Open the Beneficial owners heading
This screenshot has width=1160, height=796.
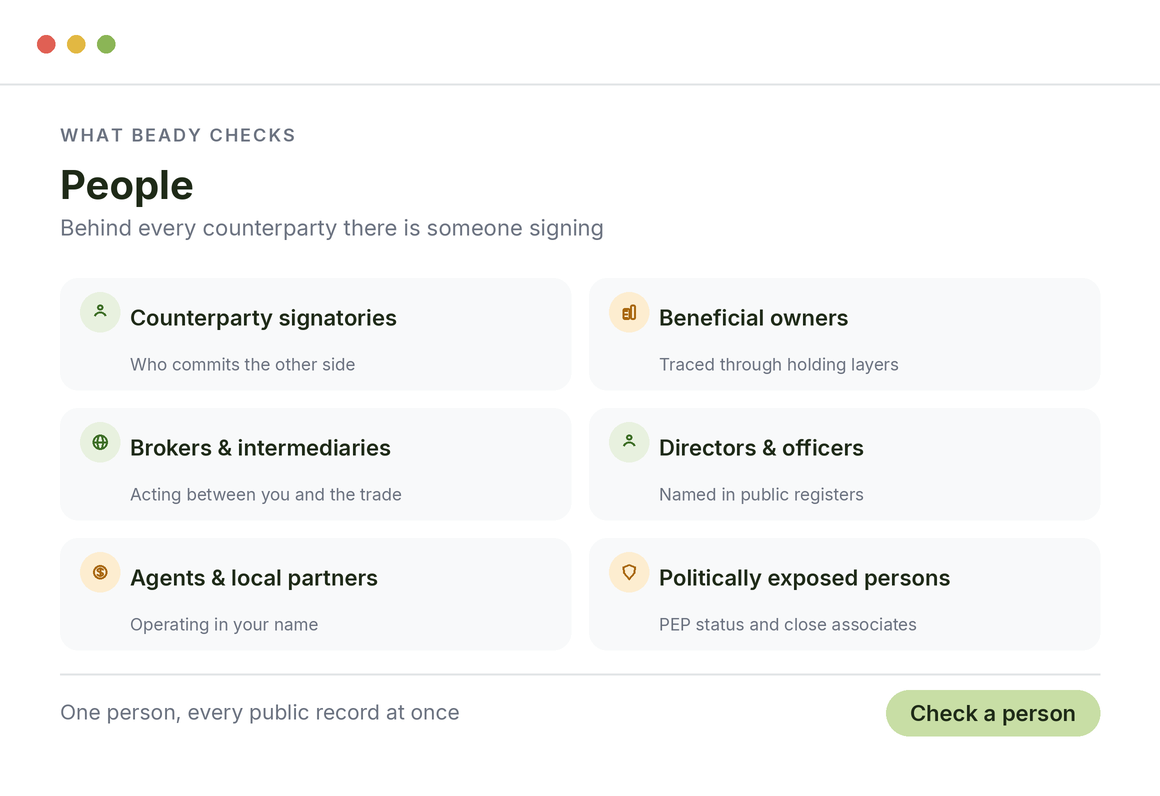point(753,318)
